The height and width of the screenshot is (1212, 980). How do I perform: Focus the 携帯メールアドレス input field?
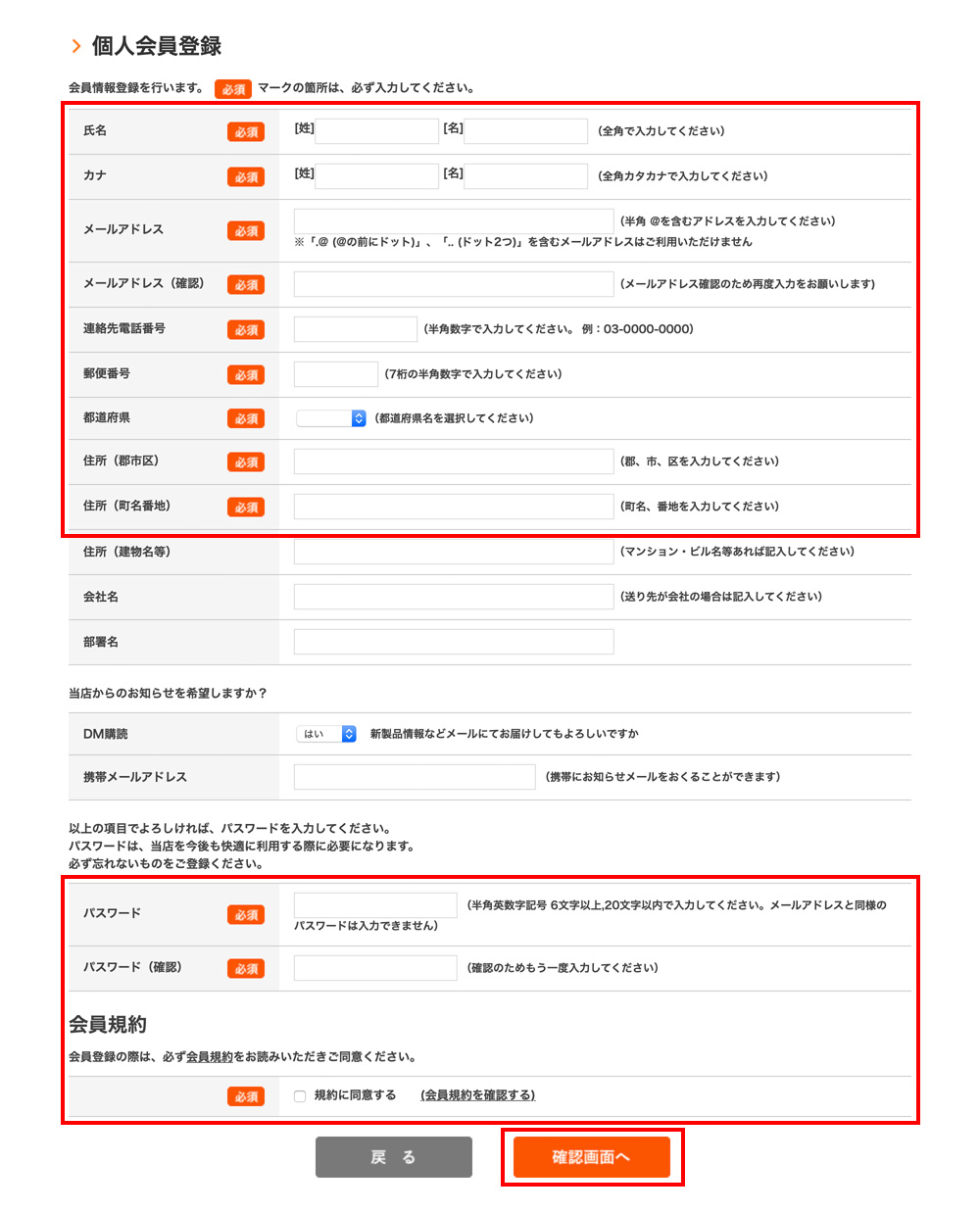(414, 777)
